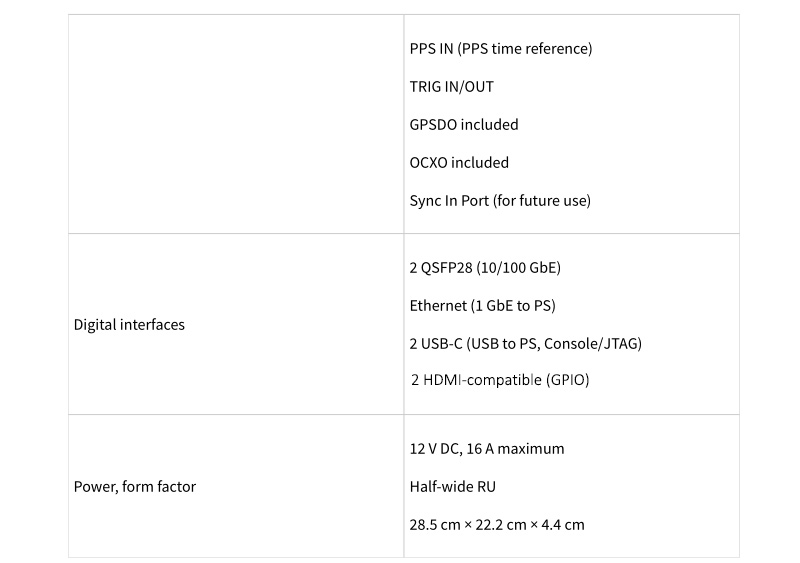Select the 28.5 cm × 22.2 cm × 4.4 cm dimensions
Viewport: 800px width, 563px height.
(497, 525)
